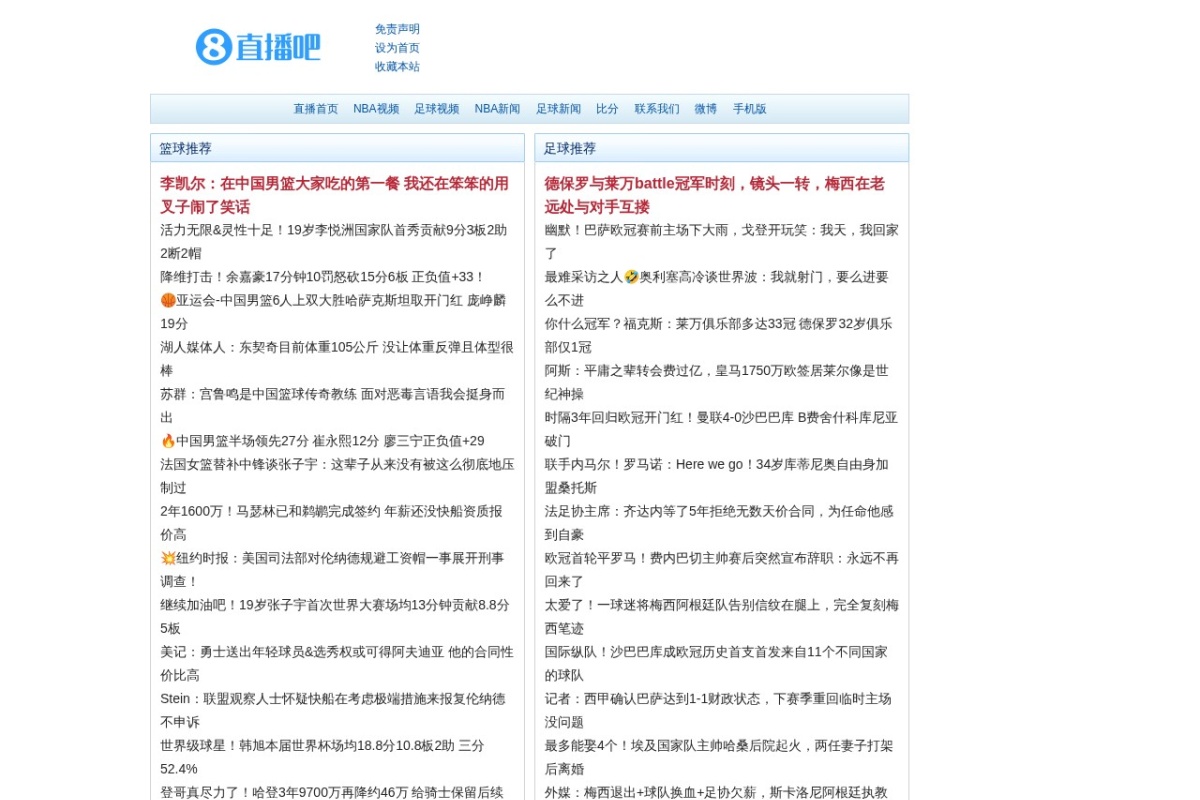Open article 纽约时报：美国司法部对伦纳德

(333, 569)
